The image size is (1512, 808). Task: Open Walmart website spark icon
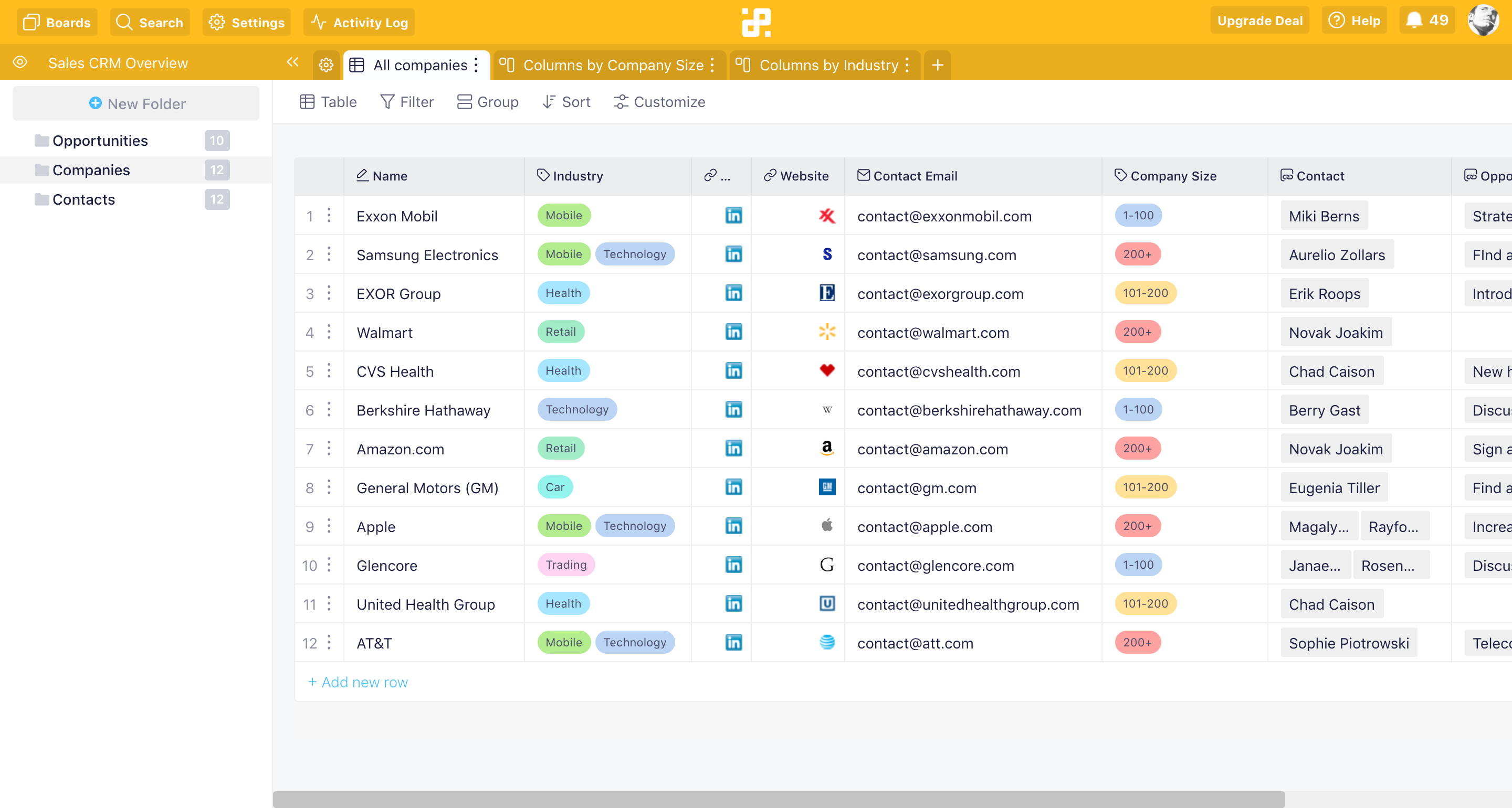827,332
